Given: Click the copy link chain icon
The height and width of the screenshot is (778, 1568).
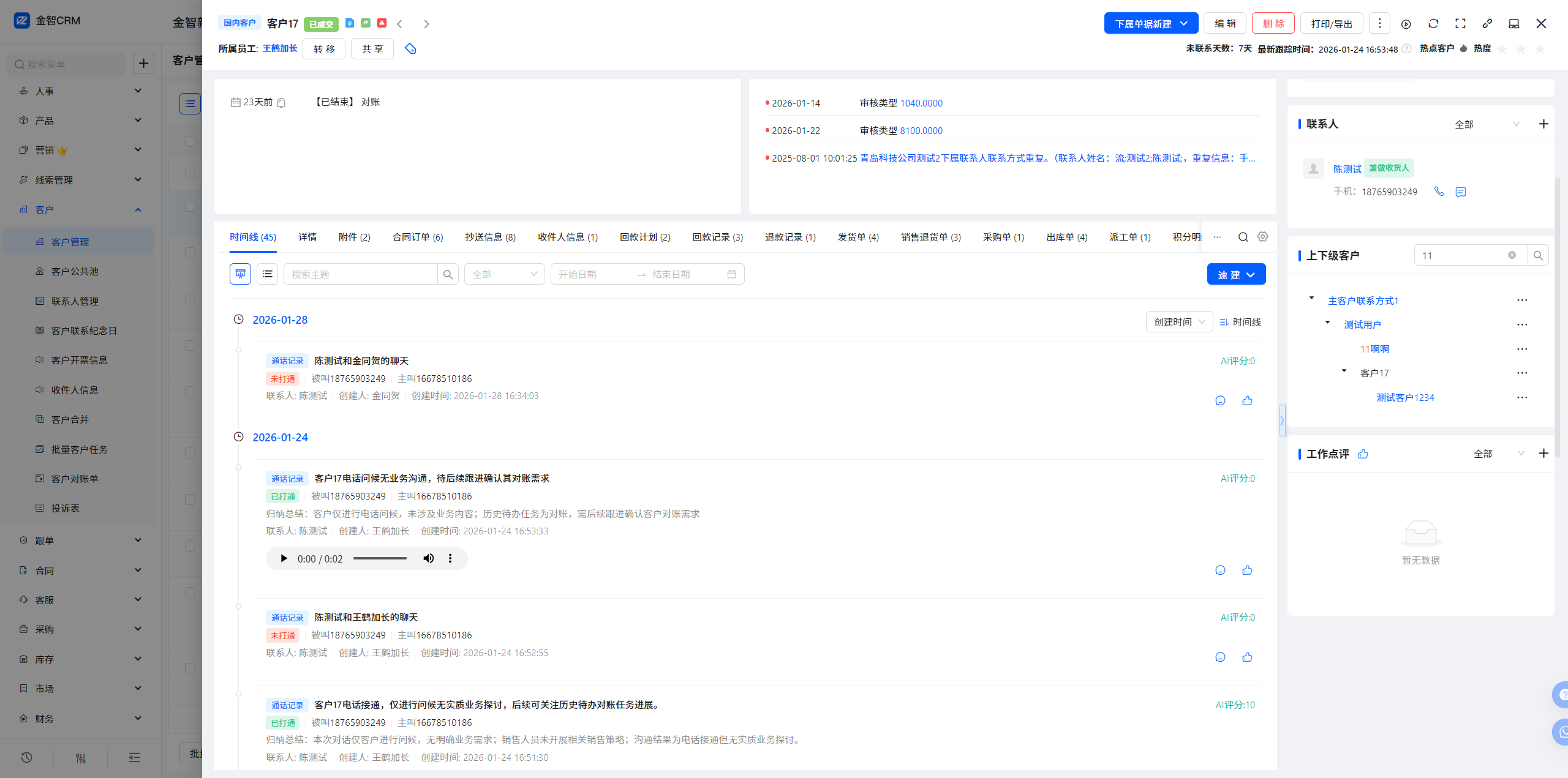Looking at the screenshot, I should (x=1487, y=23).
